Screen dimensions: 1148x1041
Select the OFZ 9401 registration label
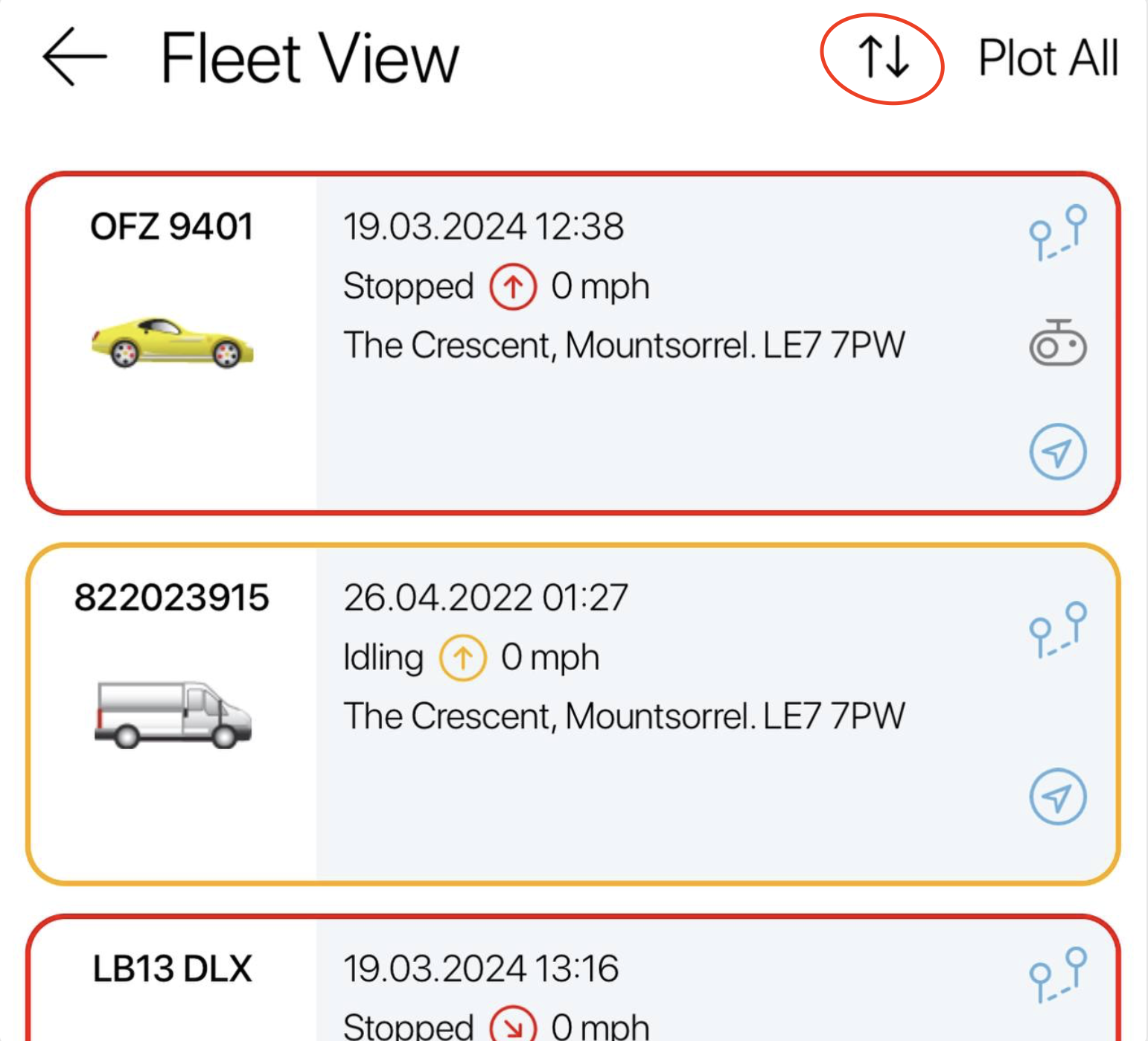[x=172, y=226]
